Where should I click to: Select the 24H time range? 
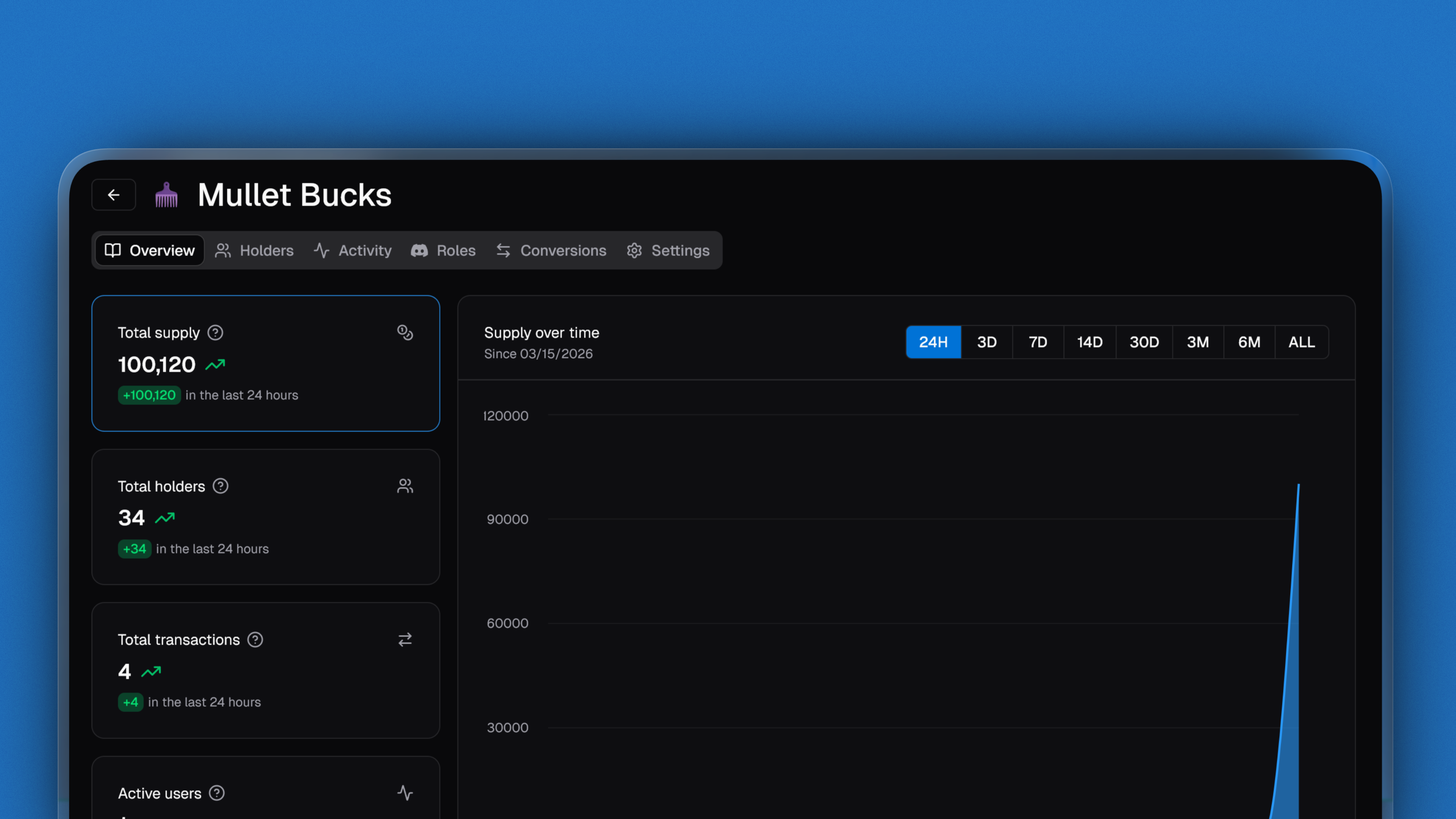(933, 342)
